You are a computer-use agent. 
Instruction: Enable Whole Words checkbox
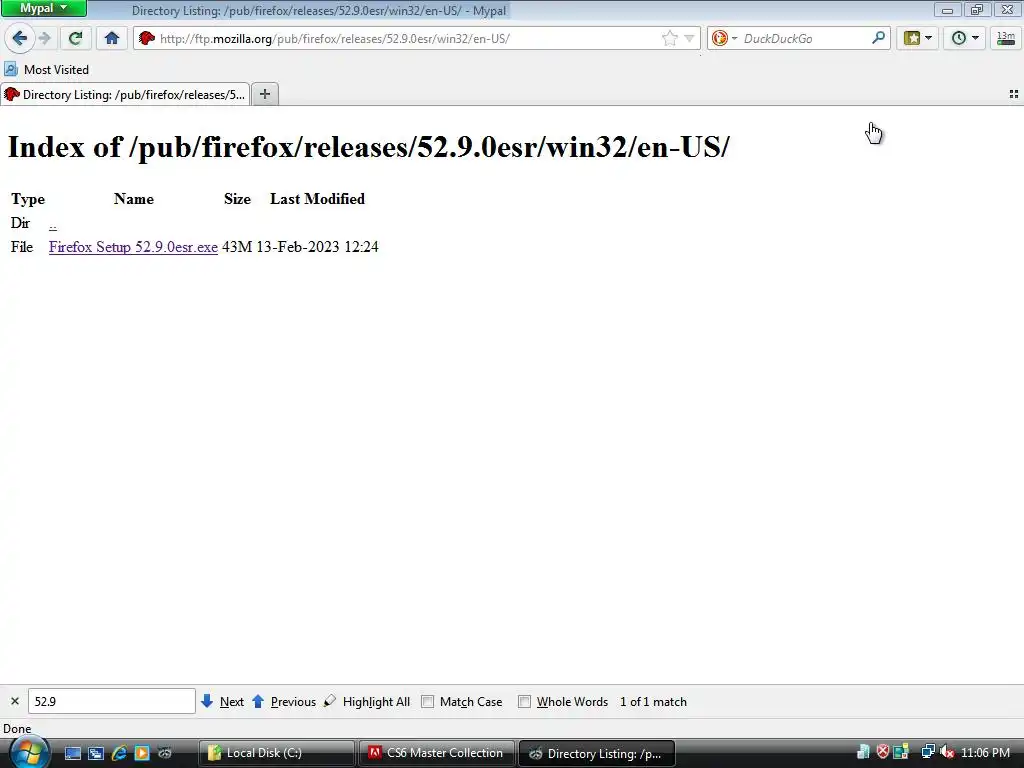point(524,701)
